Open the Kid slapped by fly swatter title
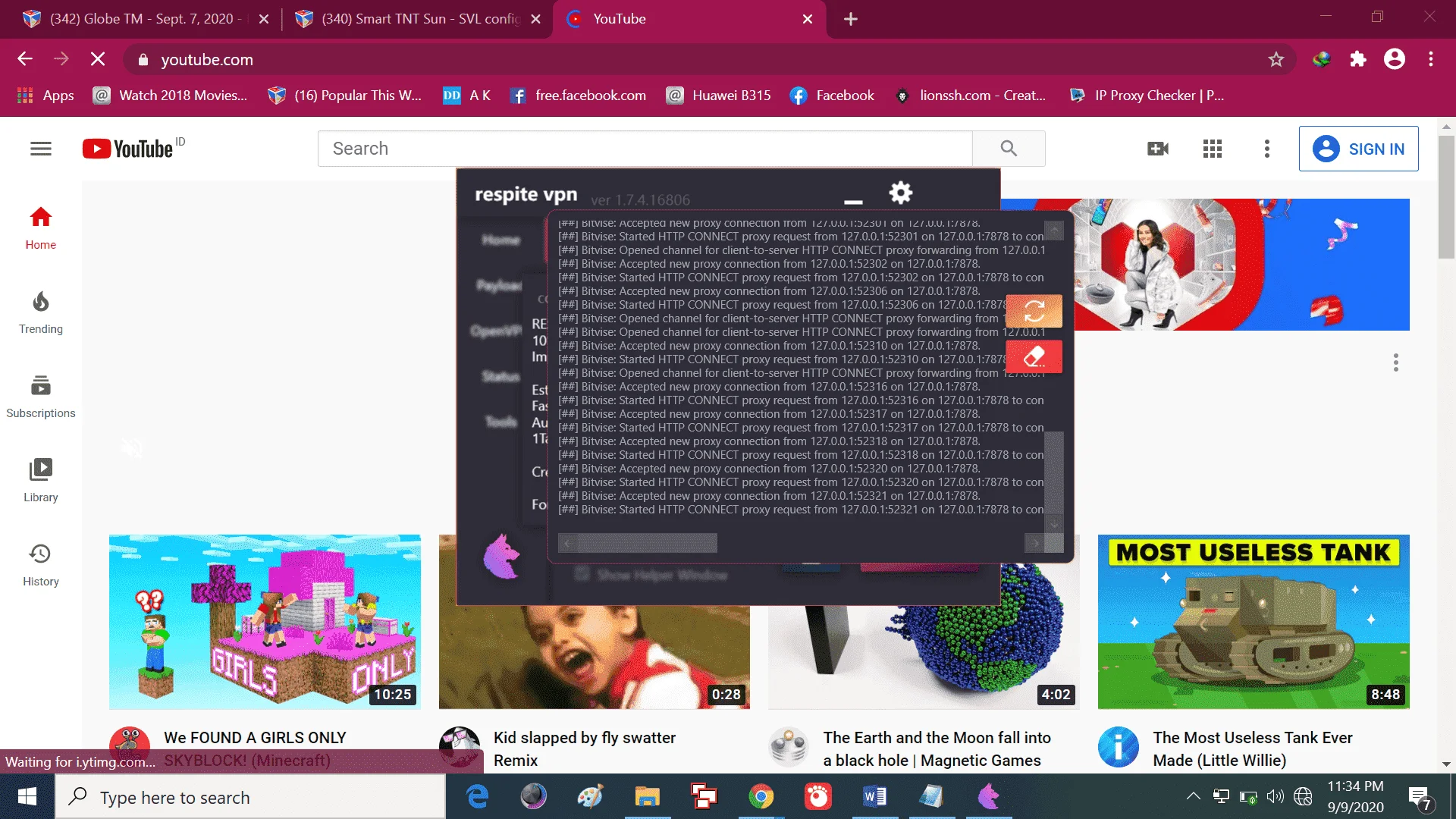Image resolution: width=1456 pixels, height=819 pixels. click(584, 748)
